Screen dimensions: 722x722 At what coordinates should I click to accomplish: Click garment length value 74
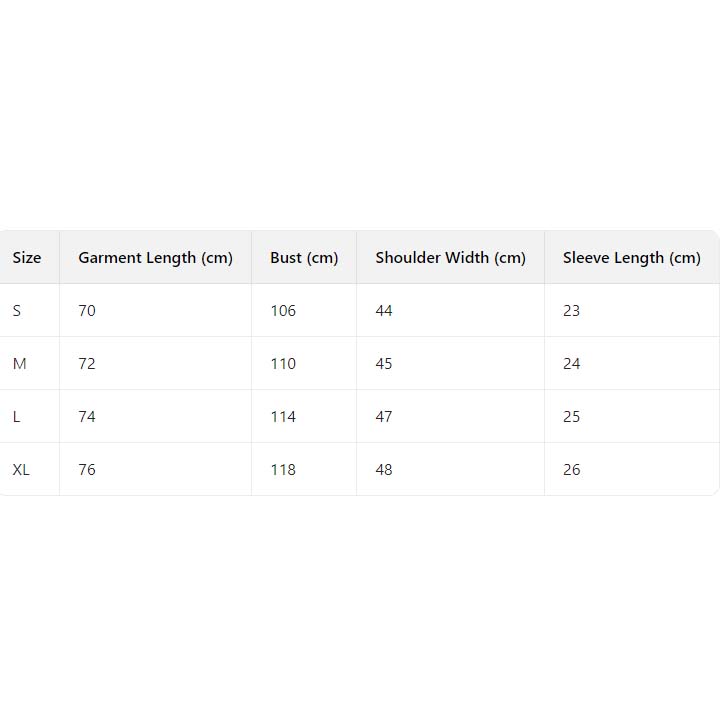(x=87, y=417)
